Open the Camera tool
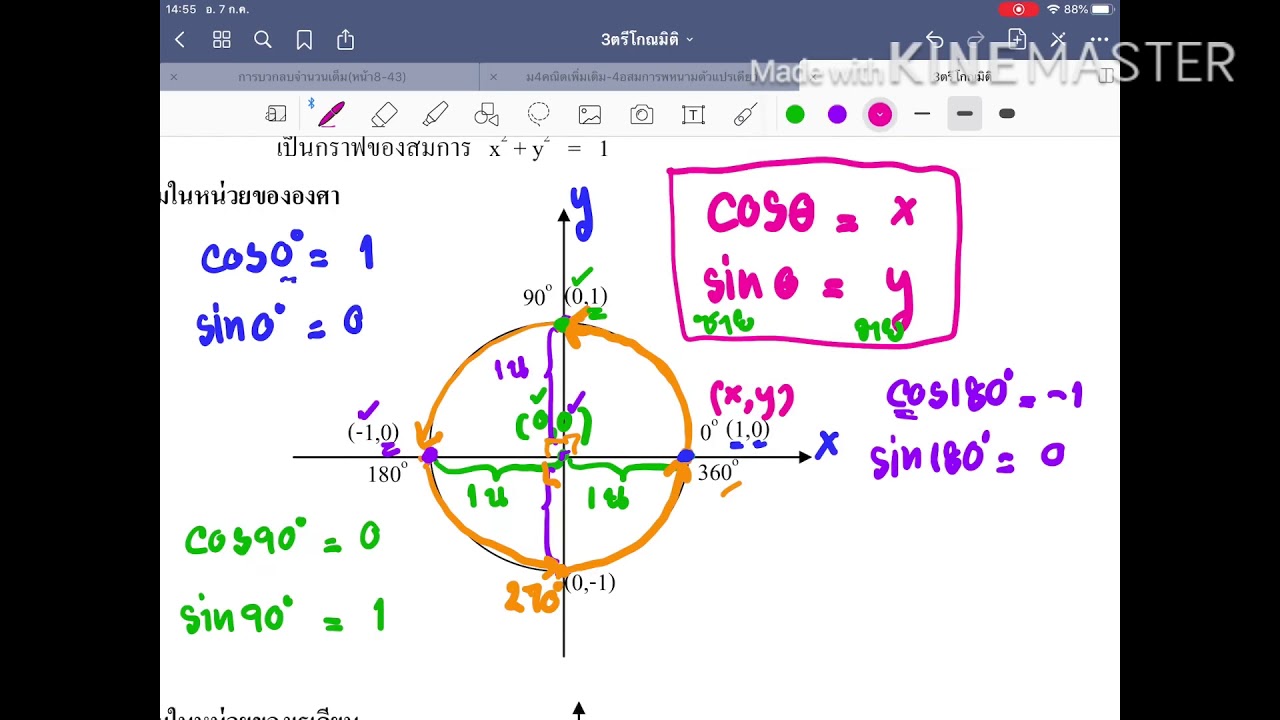Screen dimensions: 1280x720 point(642,114)
